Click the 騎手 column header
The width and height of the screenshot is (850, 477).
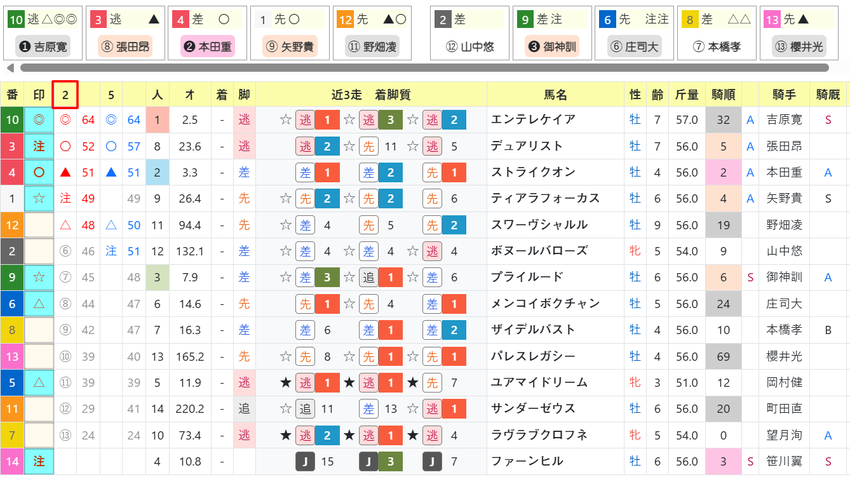point(784,95)
